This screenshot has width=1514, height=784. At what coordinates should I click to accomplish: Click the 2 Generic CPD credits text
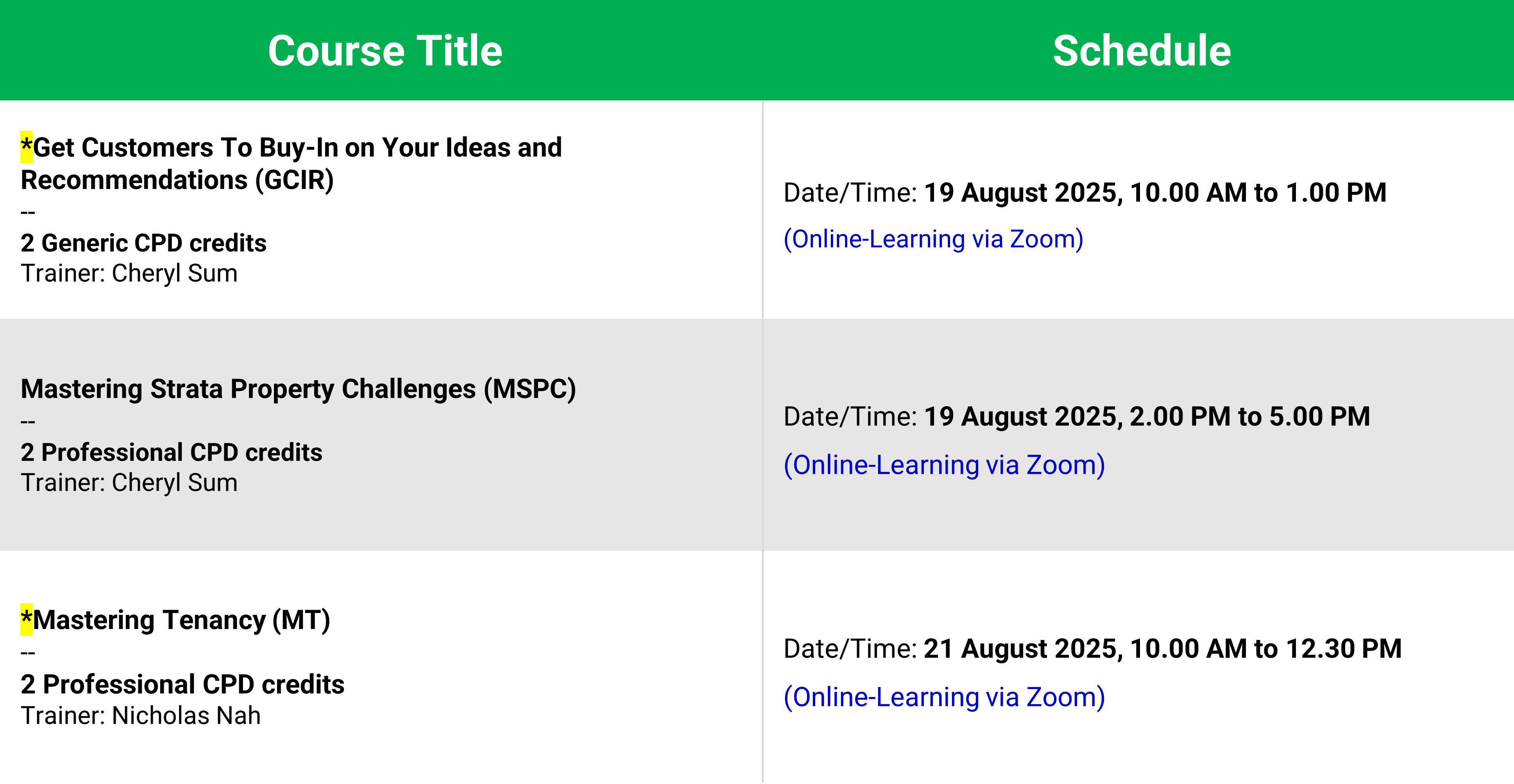pos(143,243)
